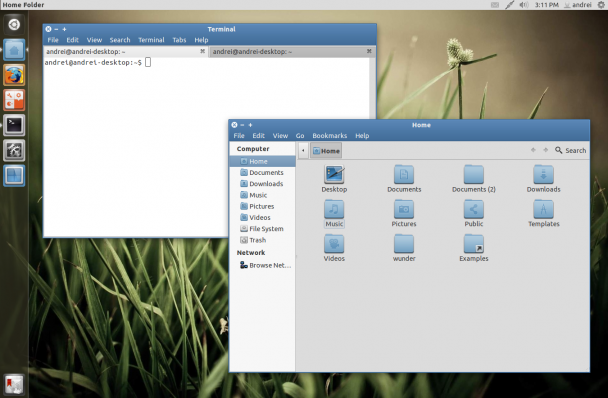This screenshot has width=608, height=398.
Task: Open the Bookmarks menu in file manager
Action: click(x=329, y=136)
